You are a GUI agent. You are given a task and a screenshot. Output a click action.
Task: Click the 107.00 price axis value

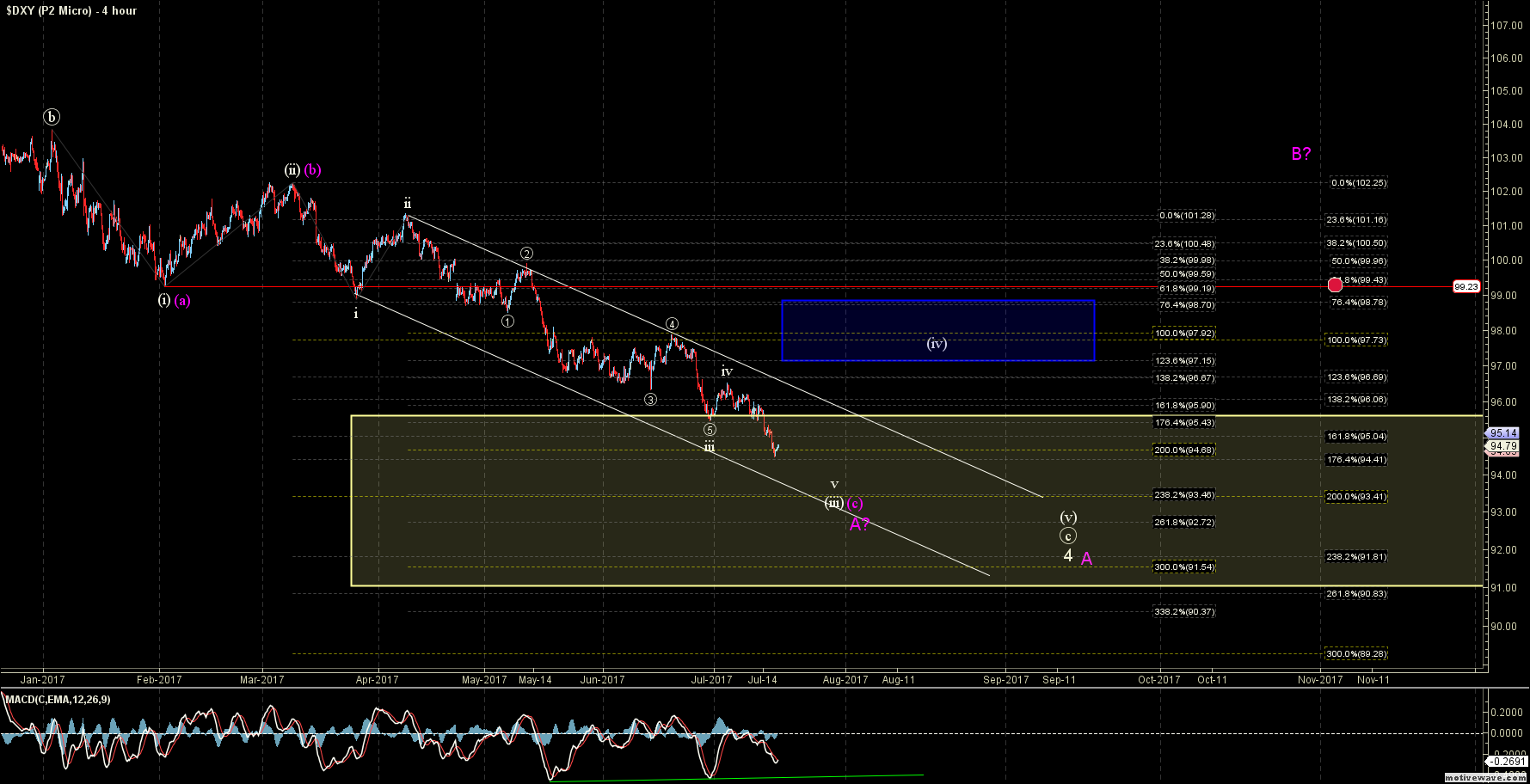pyautogui.click(x=1507, y=26)
